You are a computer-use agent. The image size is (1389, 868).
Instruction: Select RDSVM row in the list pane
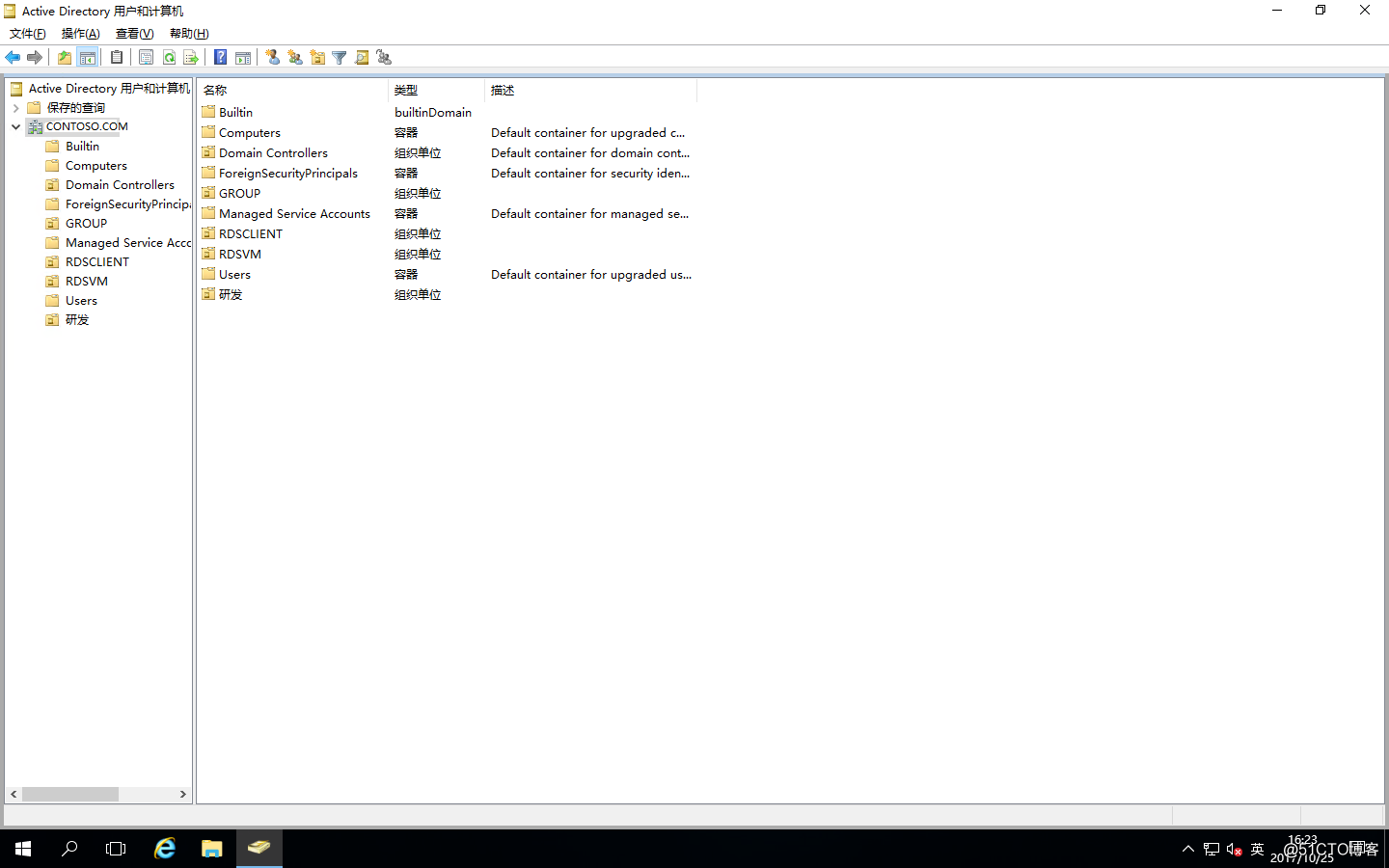click(447, 255)
